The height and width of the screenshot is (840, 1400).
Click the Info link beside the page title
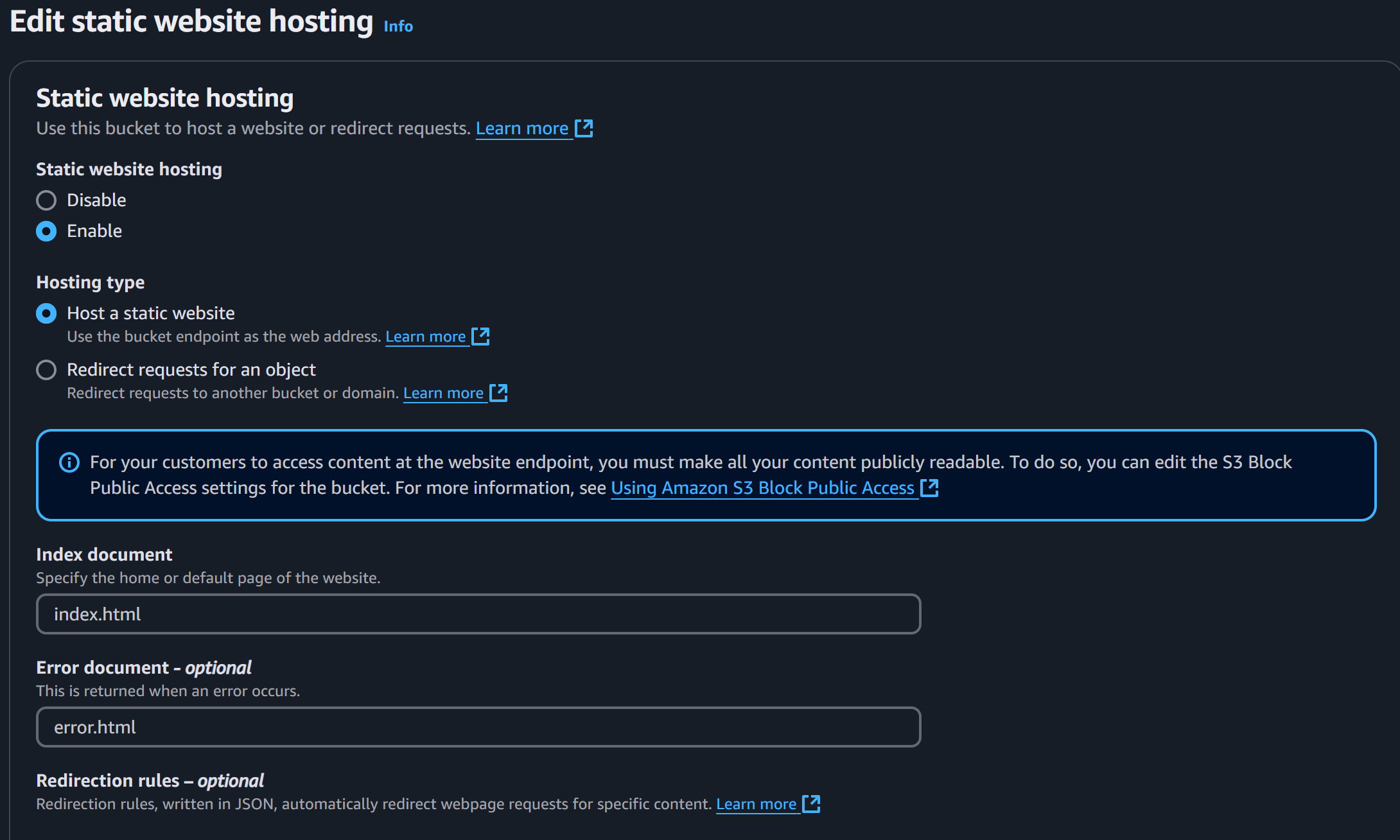point(398,26)
